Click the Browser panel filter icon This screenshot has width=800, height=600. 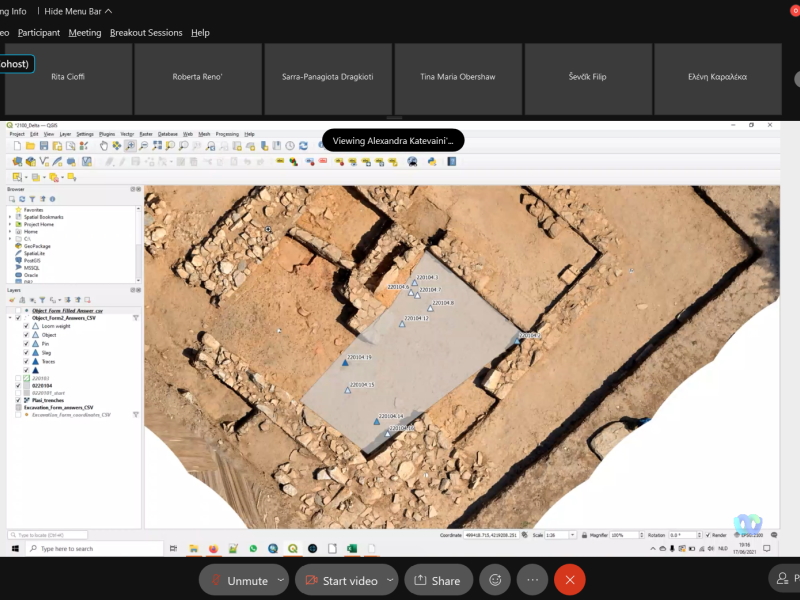[x=32, y=199]
